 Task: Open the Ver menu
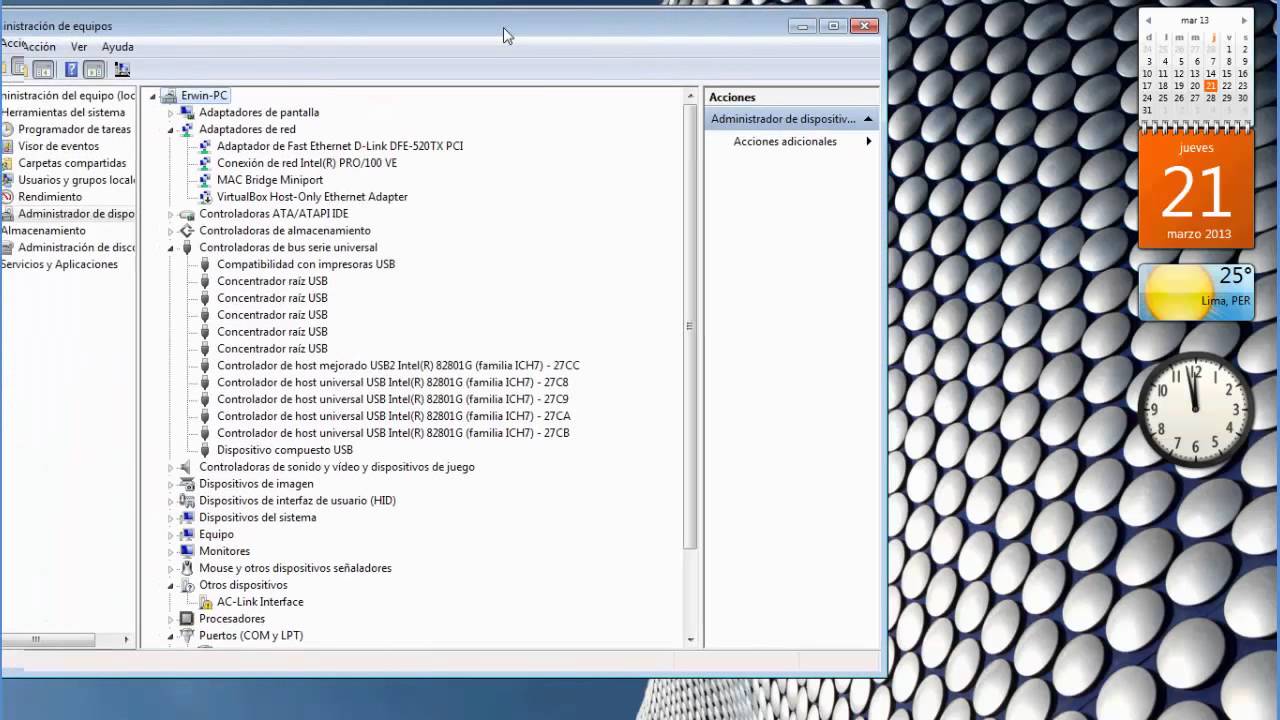pos(79,47)
